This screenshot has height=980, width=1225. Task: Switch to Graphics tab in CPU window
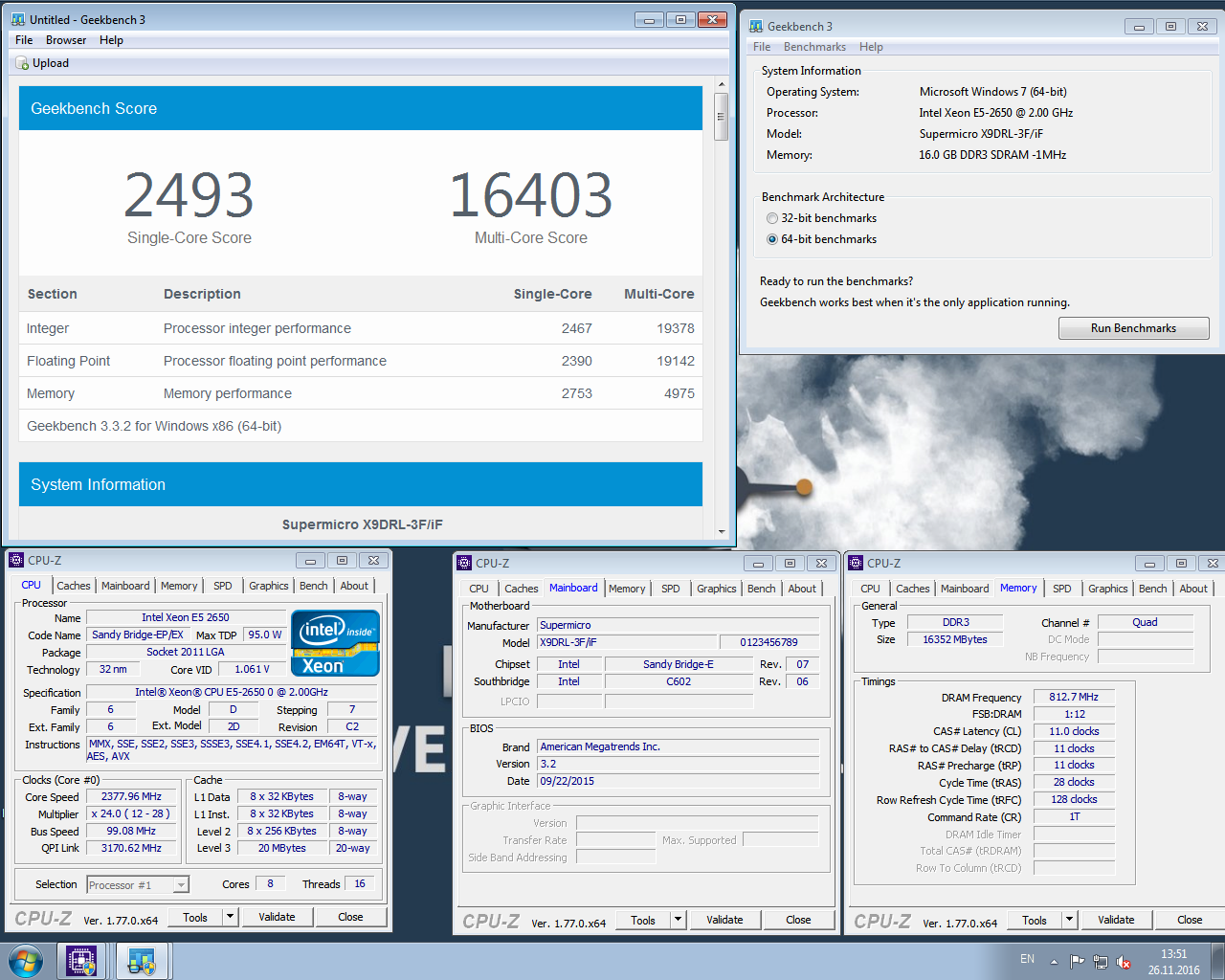(x=268, y=586)
